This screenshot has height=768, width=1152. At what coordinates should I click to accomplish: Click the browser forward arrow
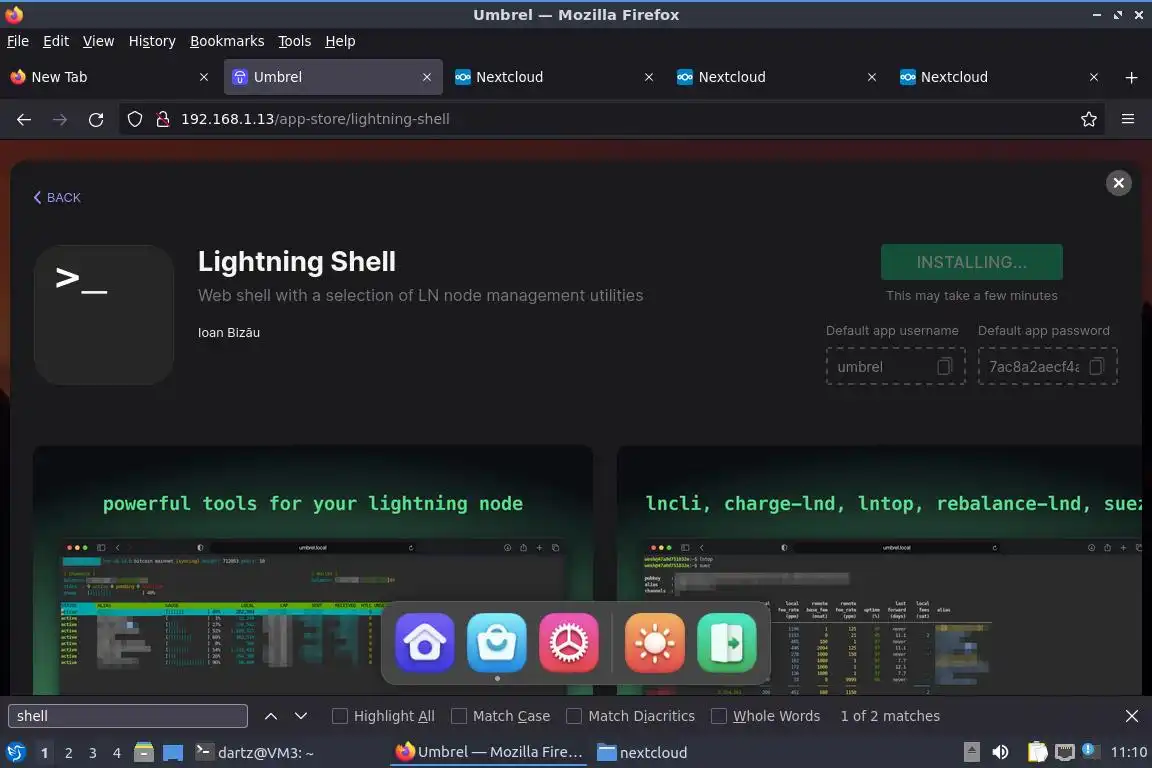60,119
